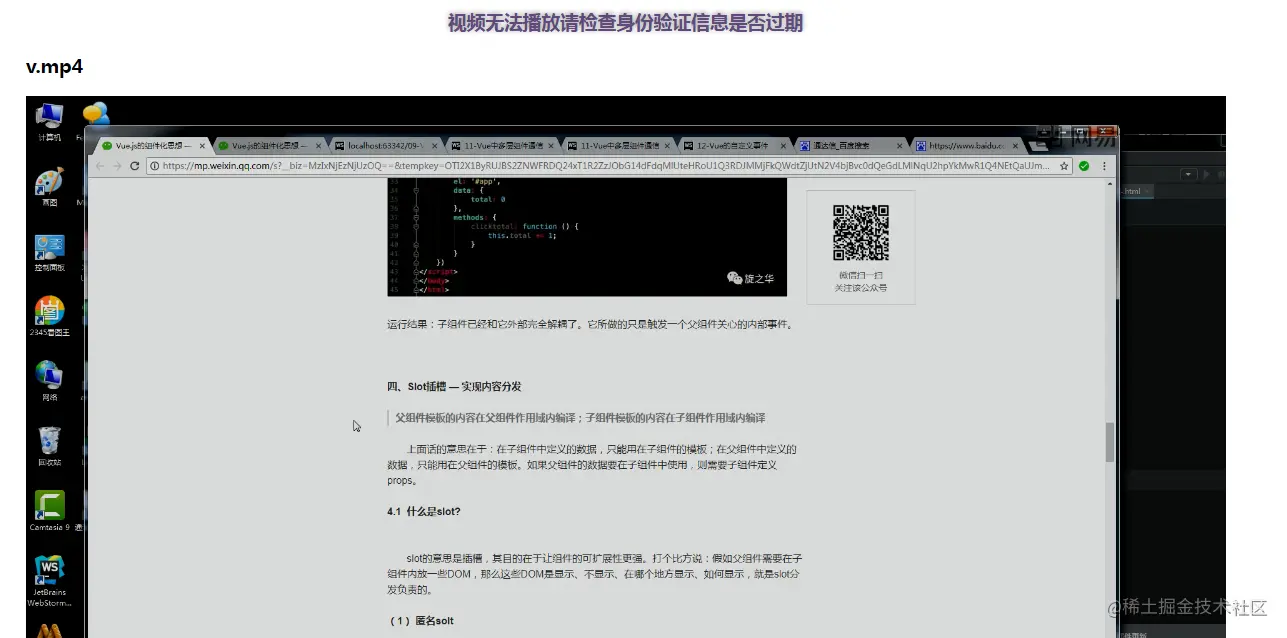Reload the page with the refresh icon
1287x638 pixels.
134,166
